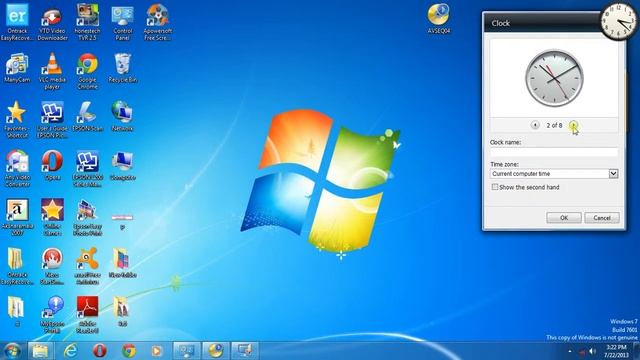
Task: Enable Show the second hand checkbox
Action: pos(495,187)
